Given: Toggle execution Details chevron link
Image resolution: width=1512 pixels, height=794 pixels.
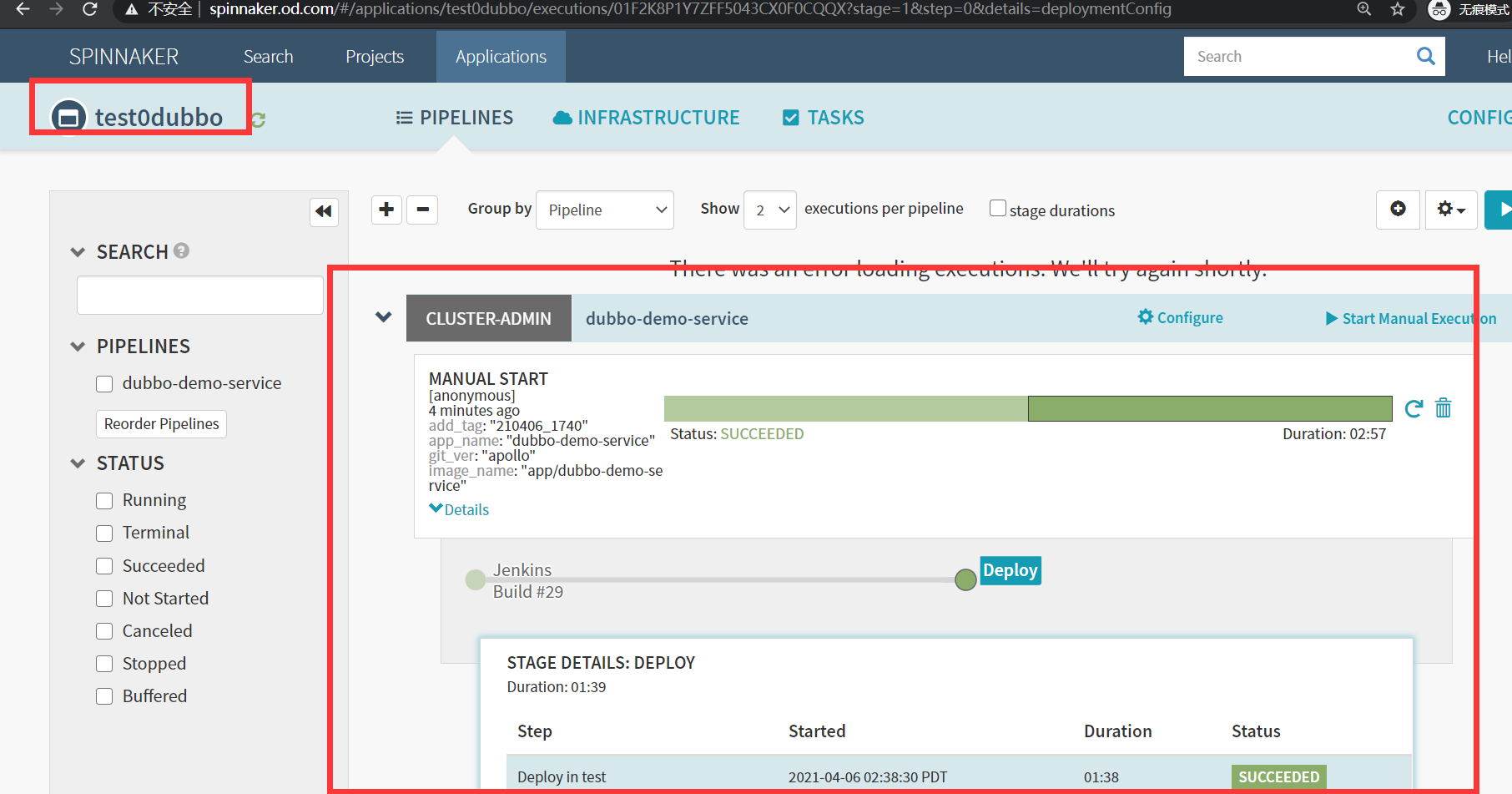Looking at the screenshot, I should (x=459, y=509).
